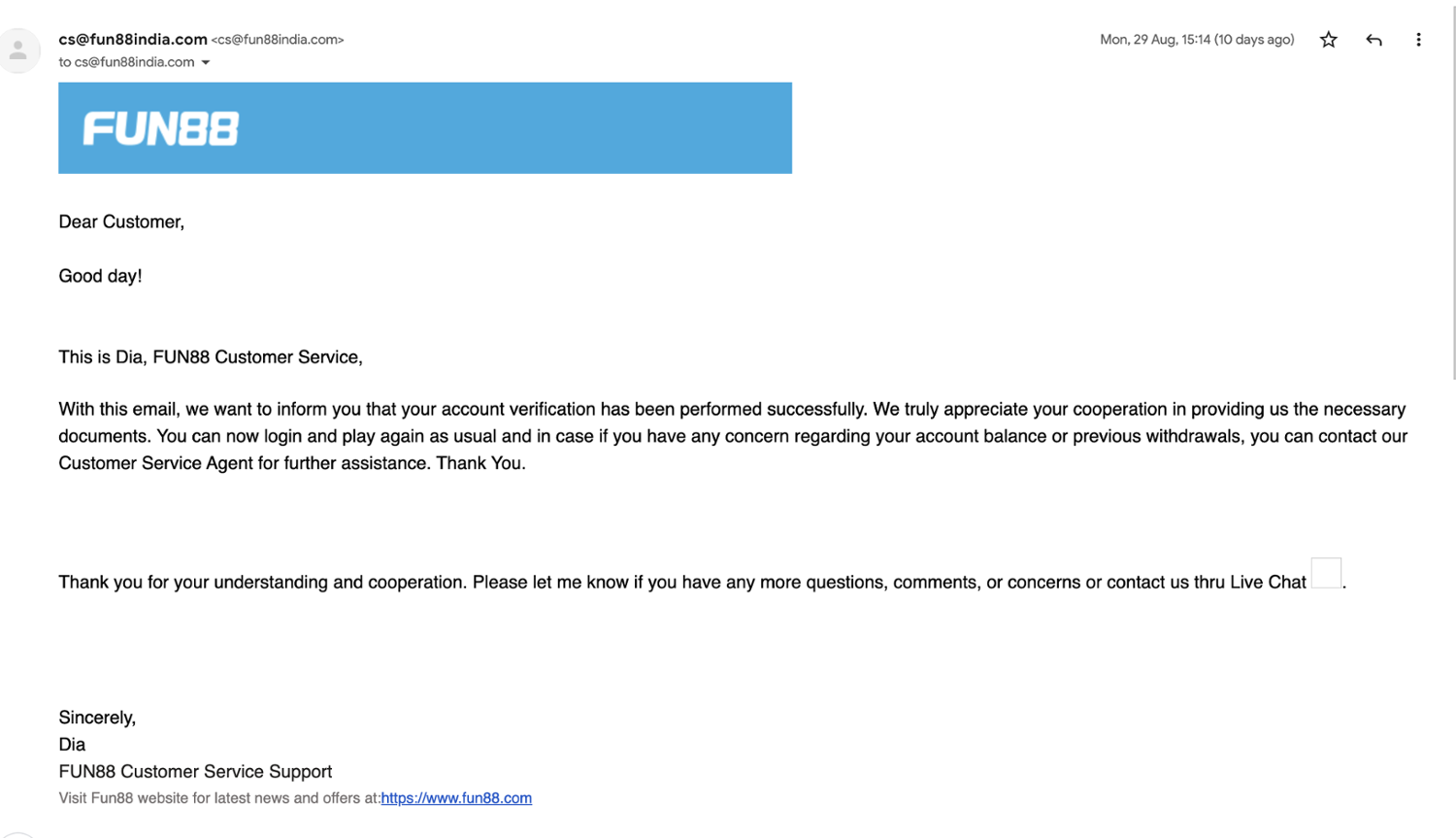This screenshot has width=1456, height=838.
Task: Click the "Thank you for your understanding" sentence
Action: pyautogui.click(x=679, y=583)
